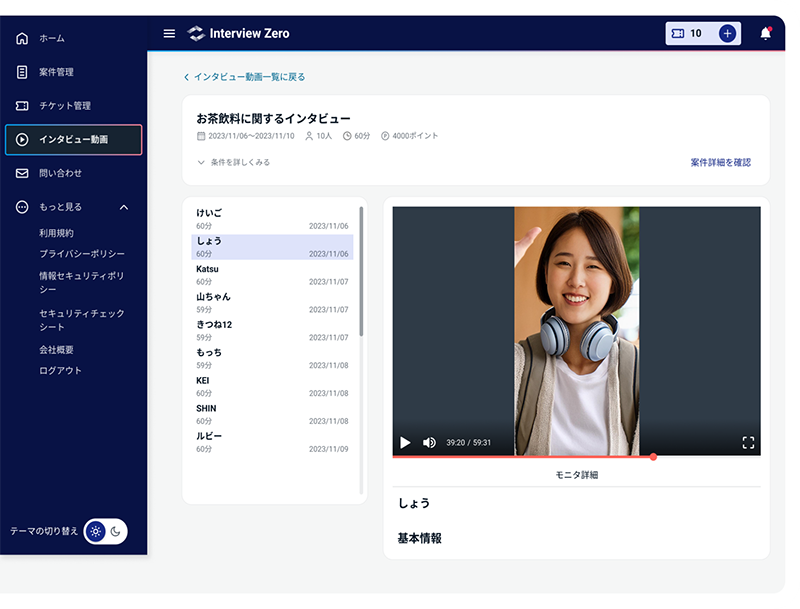
Task: Select けいご interview in list
Action: pos(272,219)
